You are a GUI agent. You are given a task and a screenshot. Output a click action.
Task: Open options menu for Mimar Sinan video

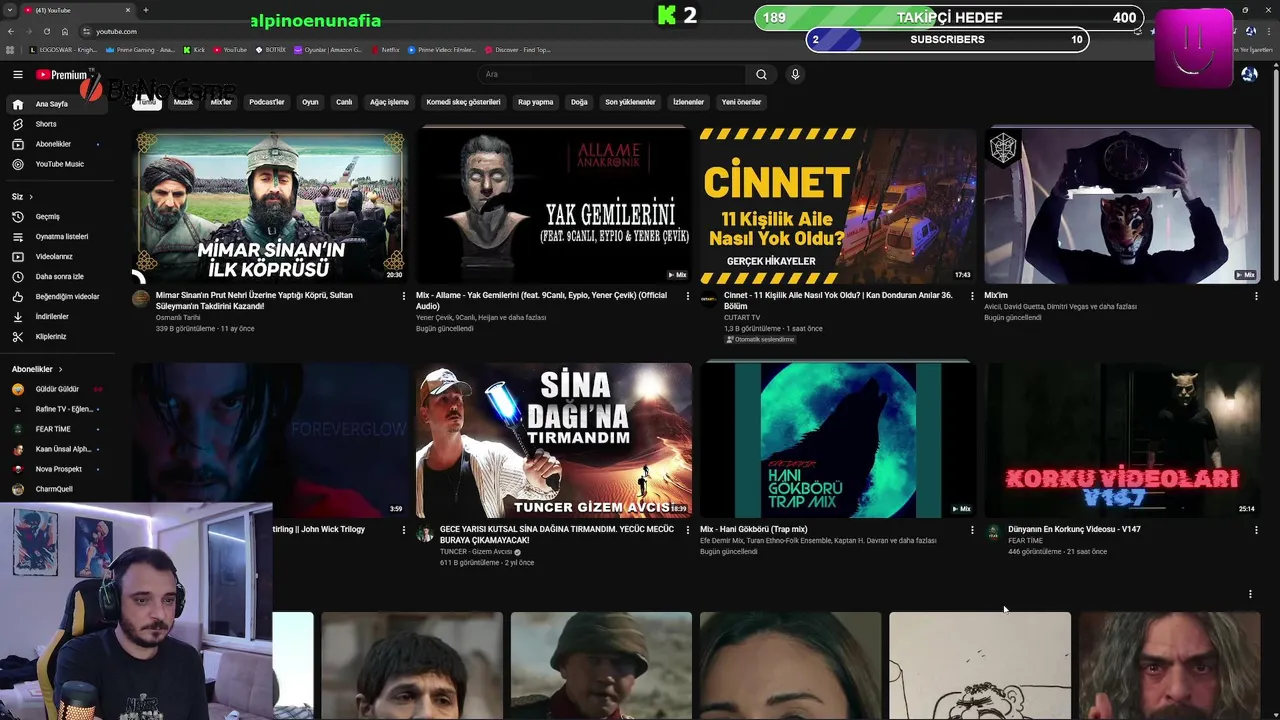[x=404, y=296]
